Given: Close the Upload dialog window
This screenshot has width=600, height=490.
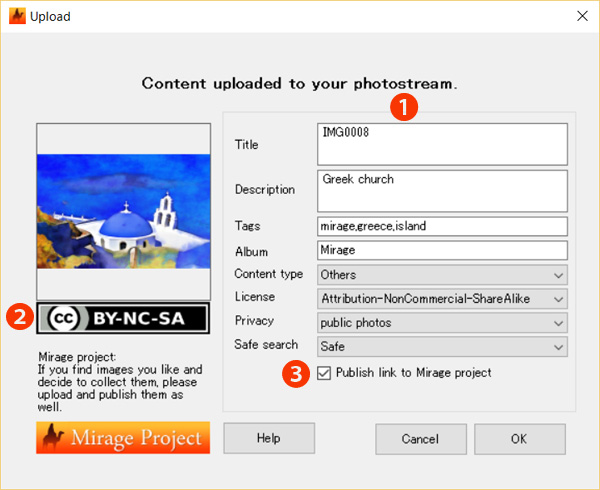Looking at the screenshot, I should [x=582, y=16].
